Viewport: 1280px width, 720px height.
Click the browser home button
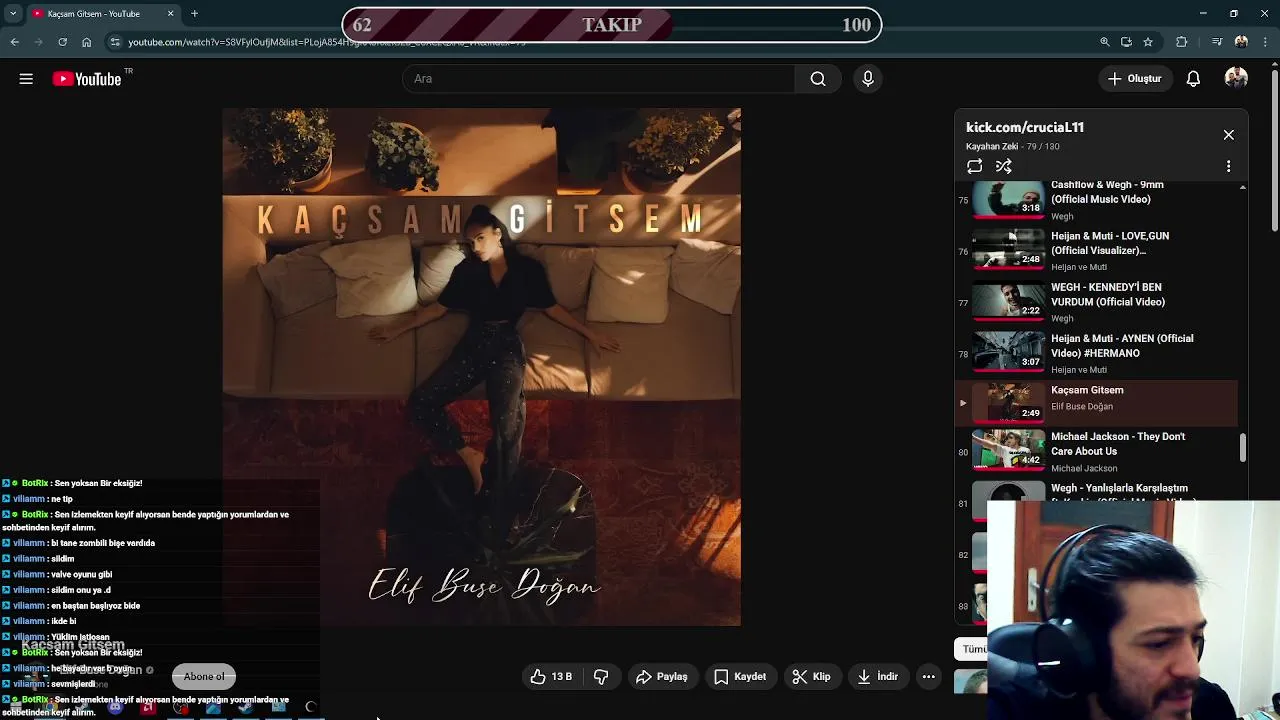click(87, 42)
